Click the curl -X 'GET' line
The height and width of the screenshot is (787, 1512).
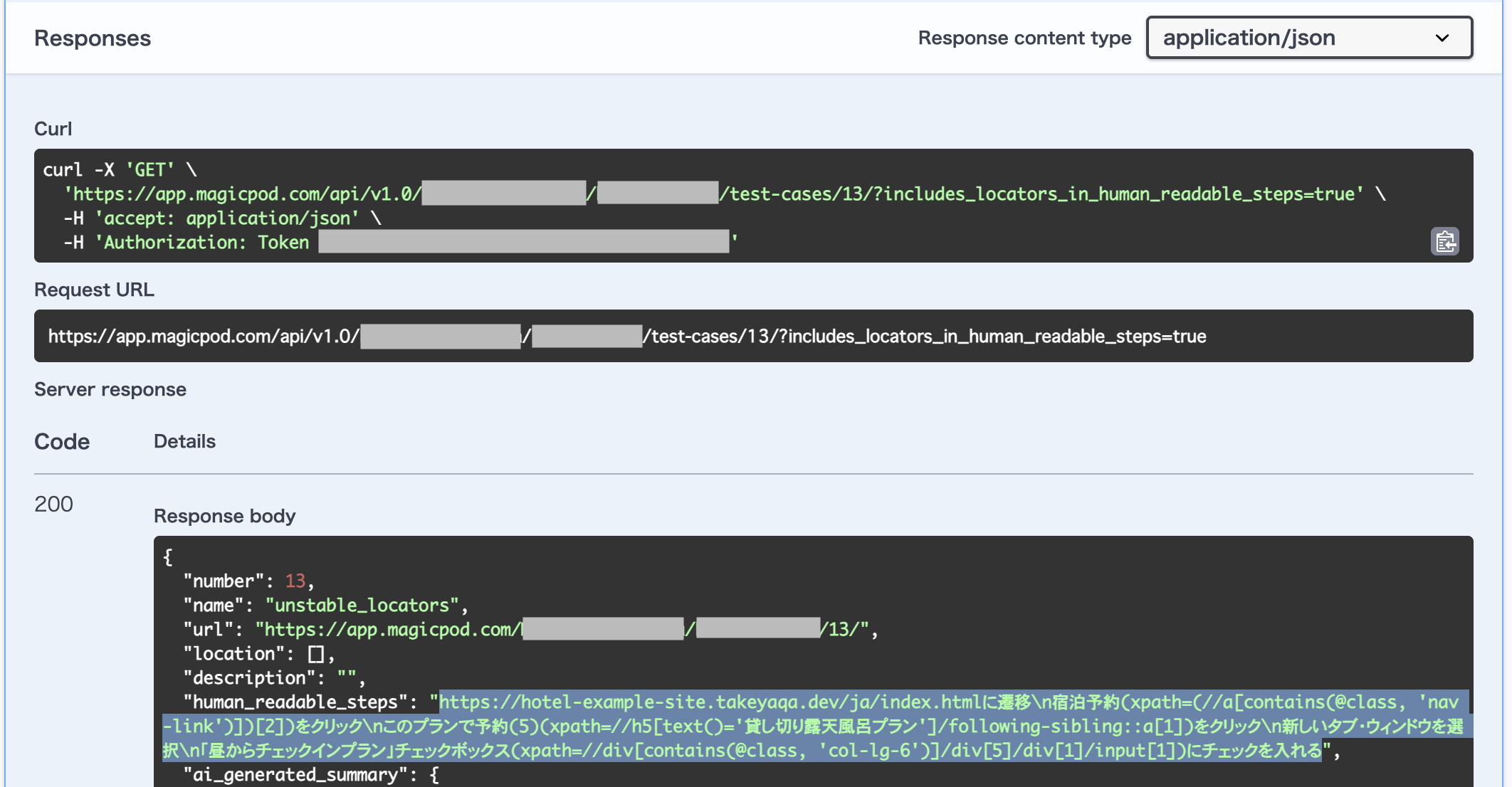point(120,170)
